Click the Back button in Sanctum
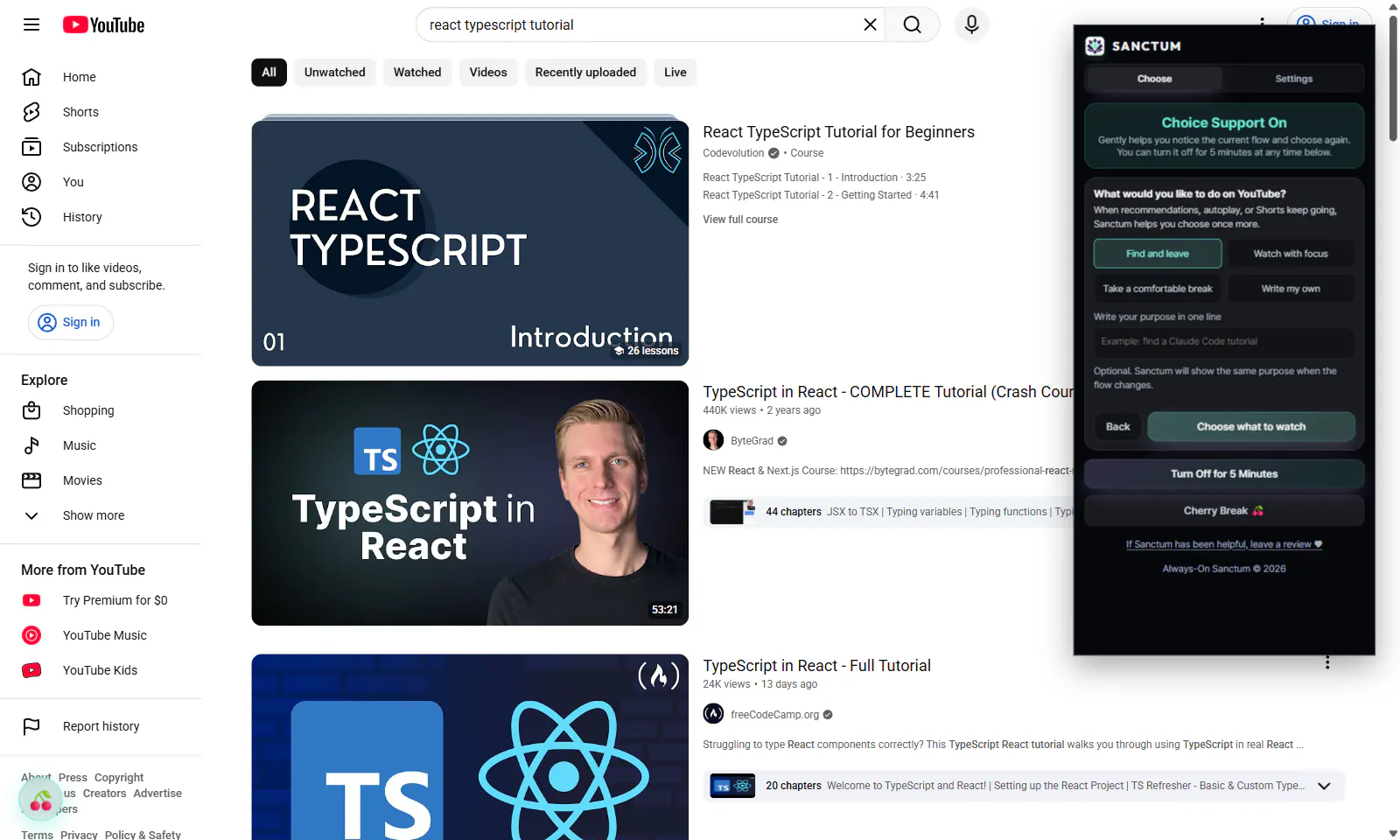1400x840 pixels. pyautogui.click(x=1117, y=427)
